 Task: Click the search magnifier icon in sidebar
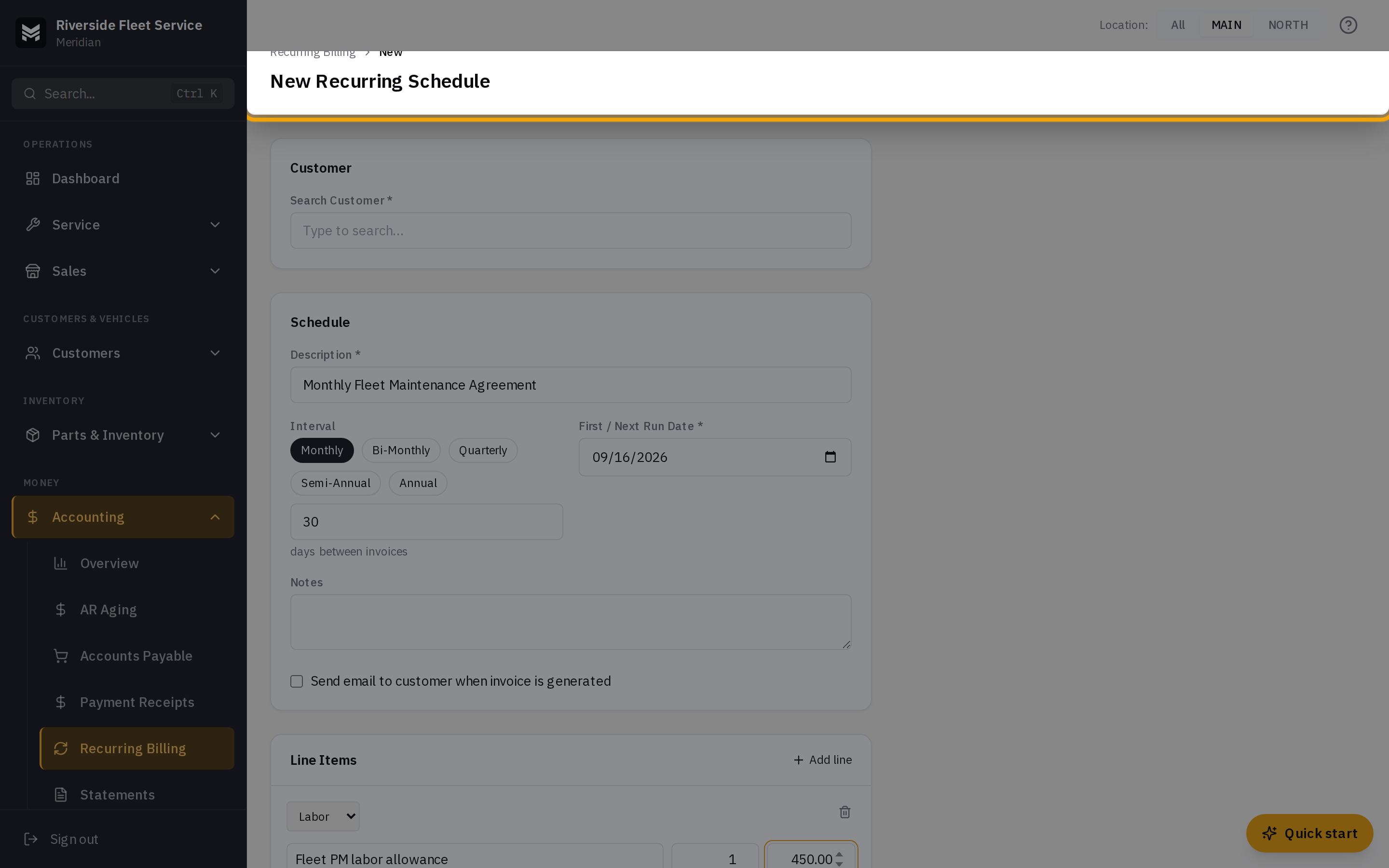pos(30,94)
